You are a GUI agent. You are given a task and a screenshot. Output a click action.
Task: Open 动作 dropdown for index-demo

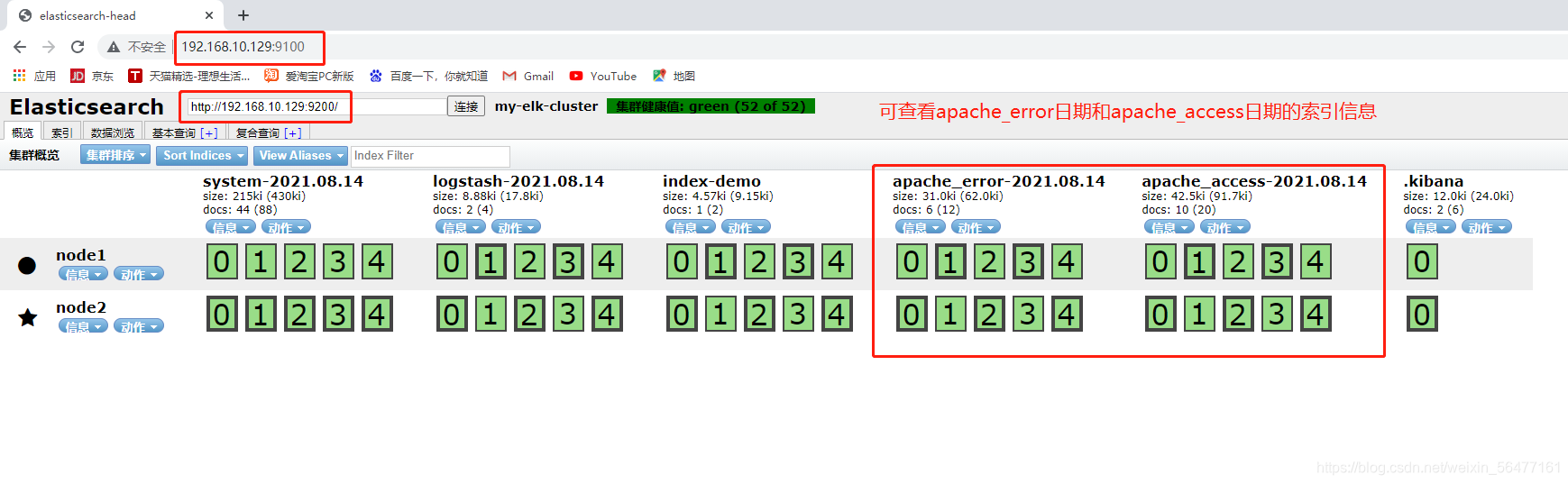(747, 227)
